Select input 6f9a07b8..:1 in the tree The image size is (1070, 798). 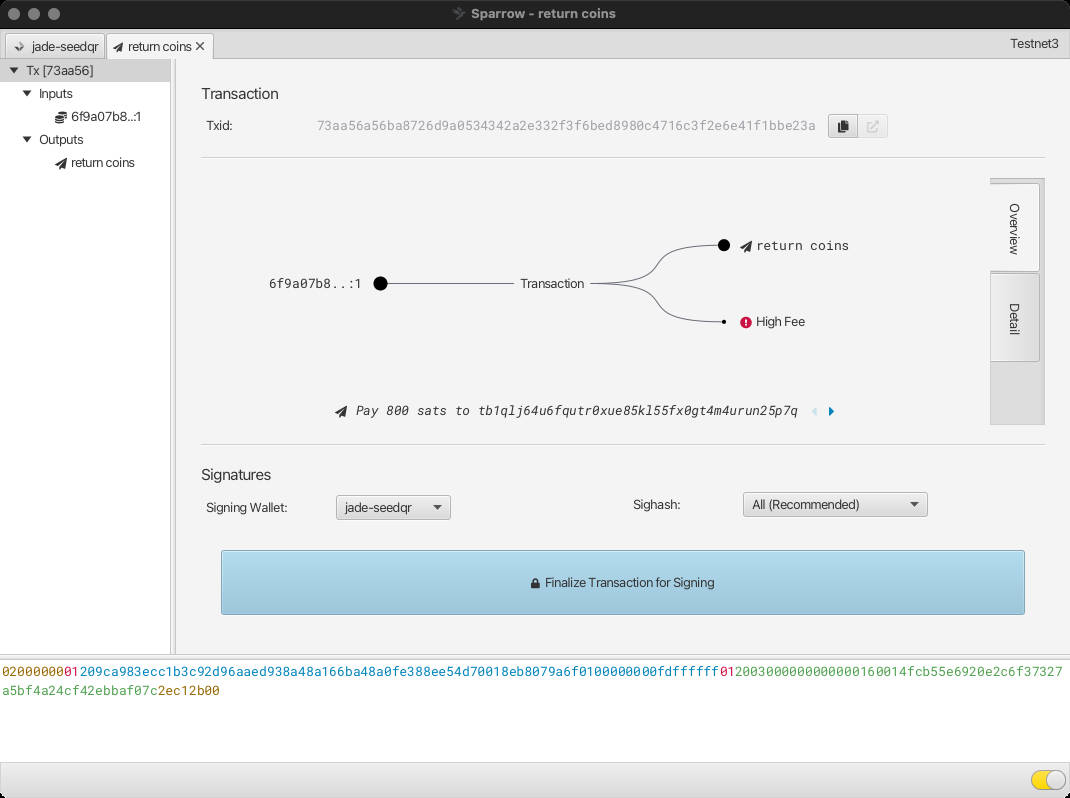[85, 117]
